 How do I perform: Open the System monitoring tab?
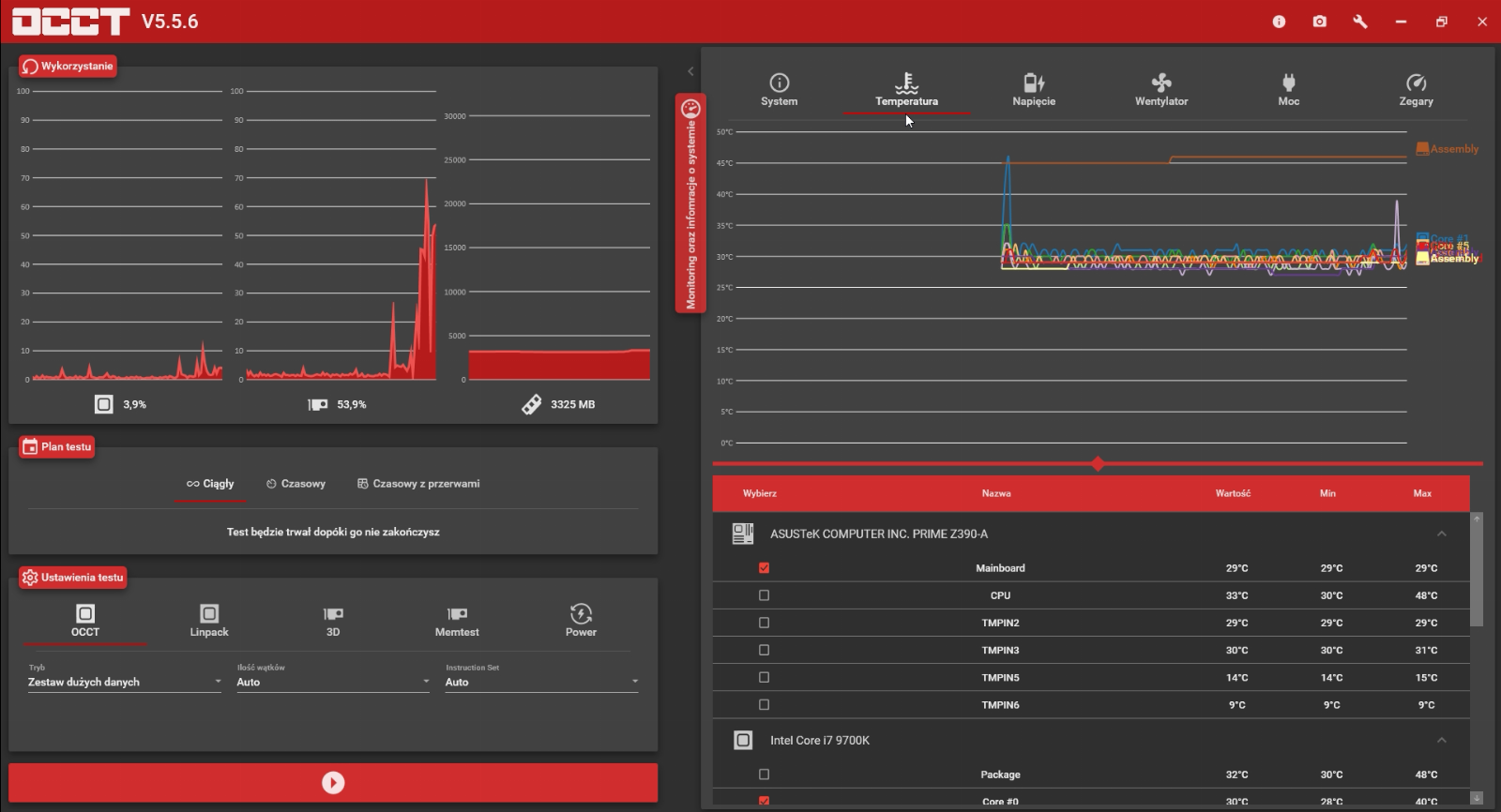(x=780, y=90)
